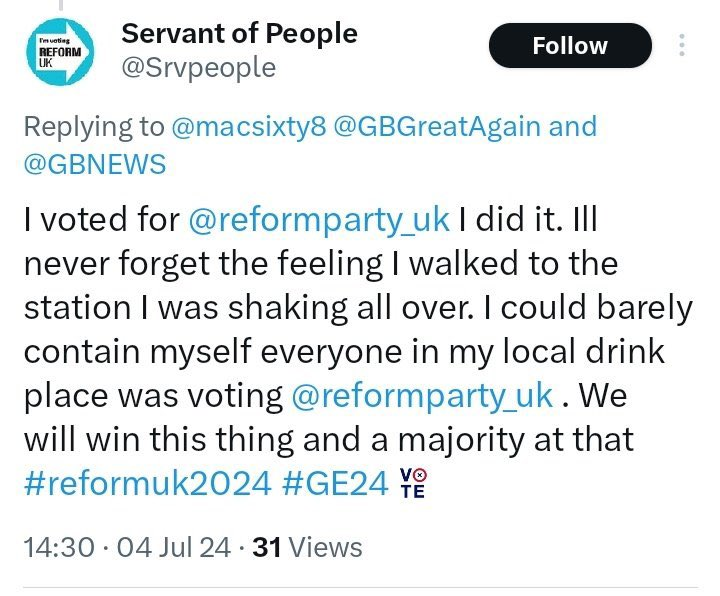
Task: Click the "station I was shaking" tweet line
Action: click(x=200, y=308)
